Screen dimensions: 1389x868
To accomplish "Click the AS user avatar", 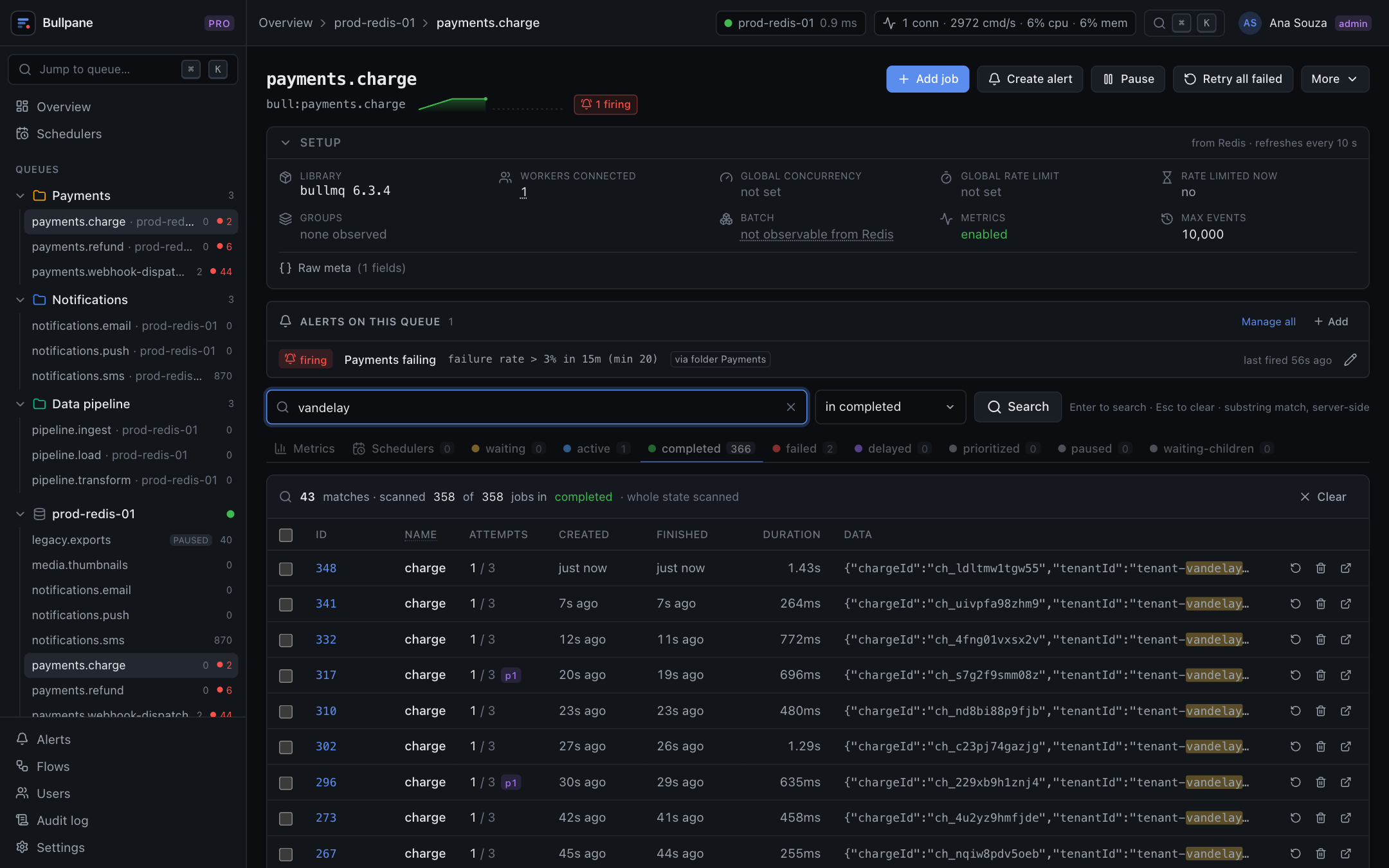I will click(x=1249, y=23).
